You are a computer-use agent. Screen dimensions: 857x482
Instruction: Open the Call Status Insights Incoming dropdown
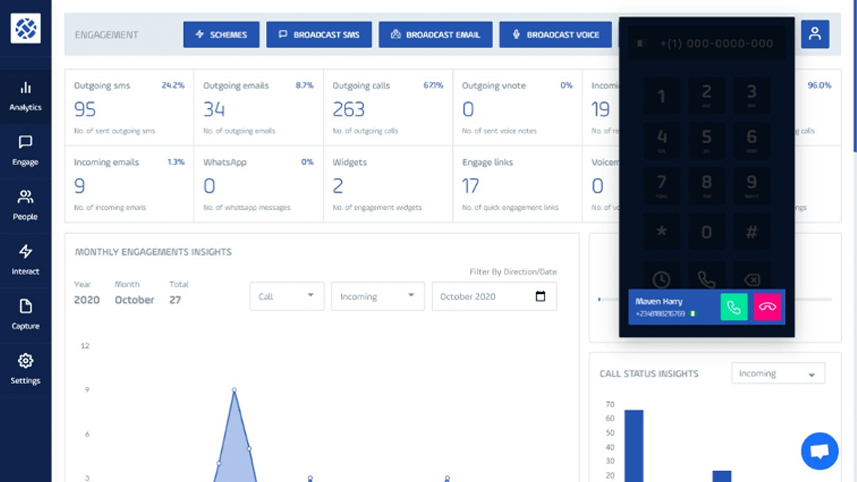pyautogui.click(x=778, y=374)
